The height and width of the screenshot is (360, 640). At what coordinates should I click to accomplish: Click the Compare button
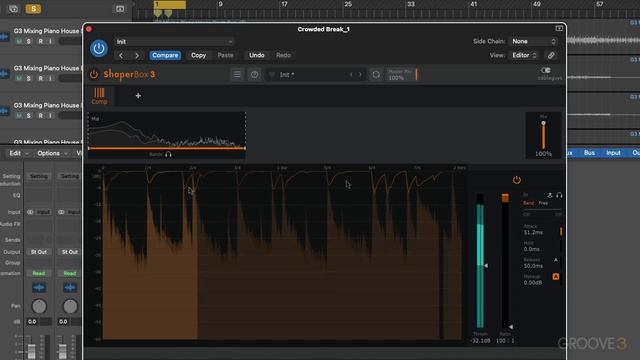[165, 55]
